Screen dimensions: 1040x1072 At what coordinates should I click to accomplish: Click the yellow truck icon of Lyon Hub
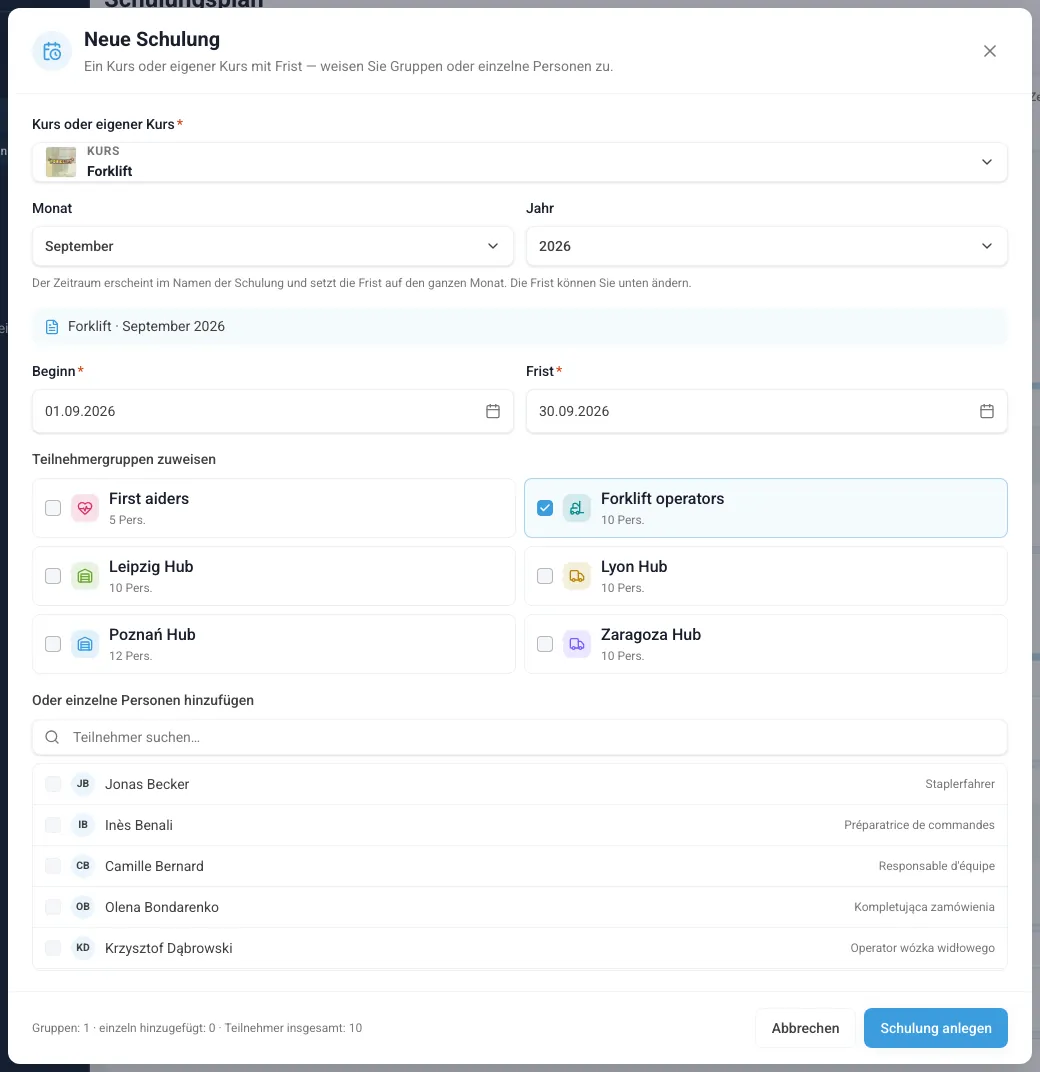click(x=577, y=576)
